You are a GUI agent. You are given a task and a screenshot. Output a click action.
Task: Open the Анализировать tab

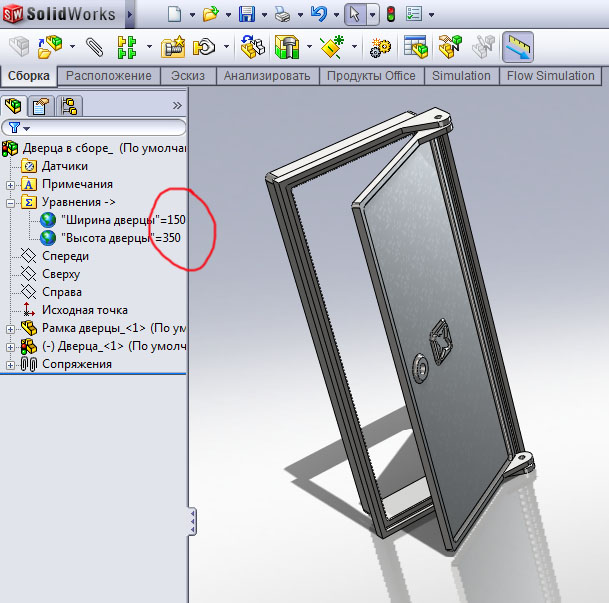tap(268, 76)
